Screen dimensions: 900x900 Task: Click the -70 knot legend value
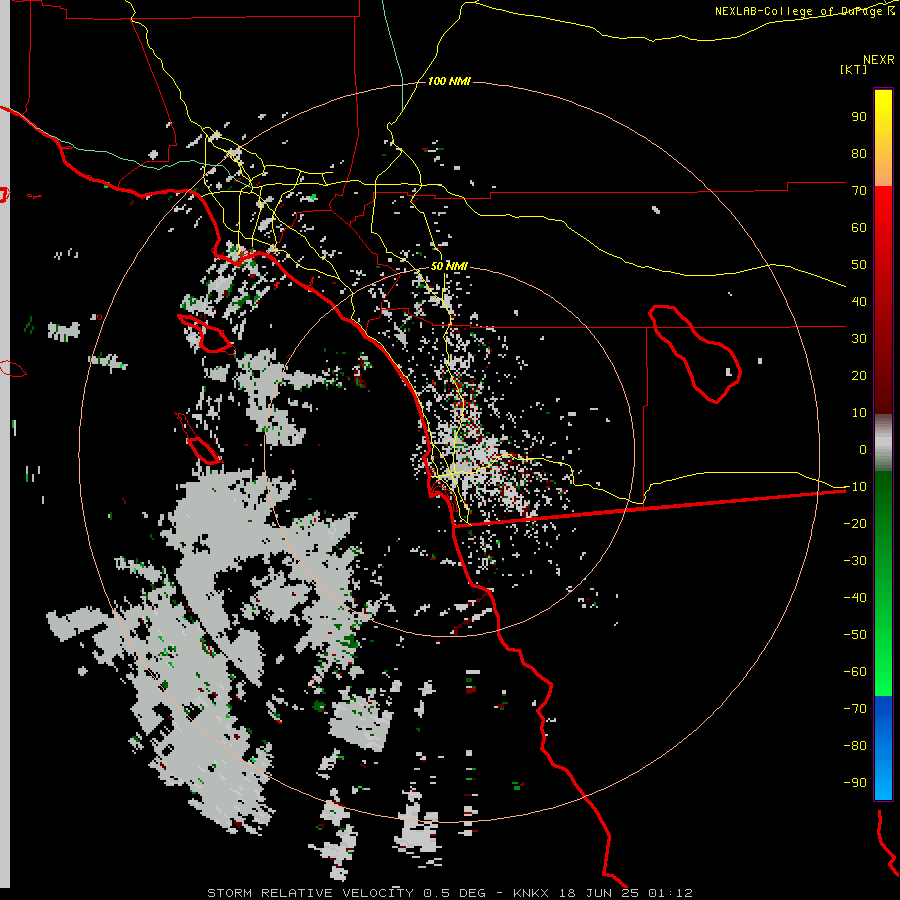(x=855, y=709)
